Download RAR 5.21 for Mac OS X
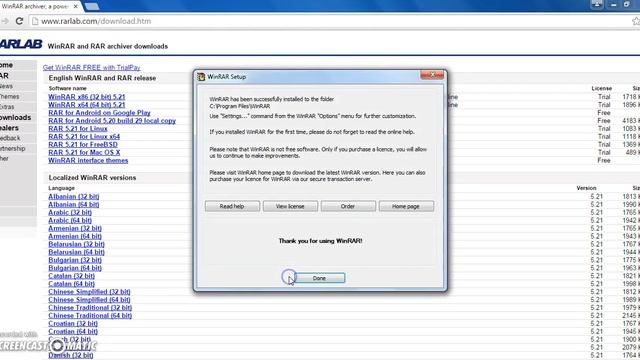 click(x=84, y=152)
